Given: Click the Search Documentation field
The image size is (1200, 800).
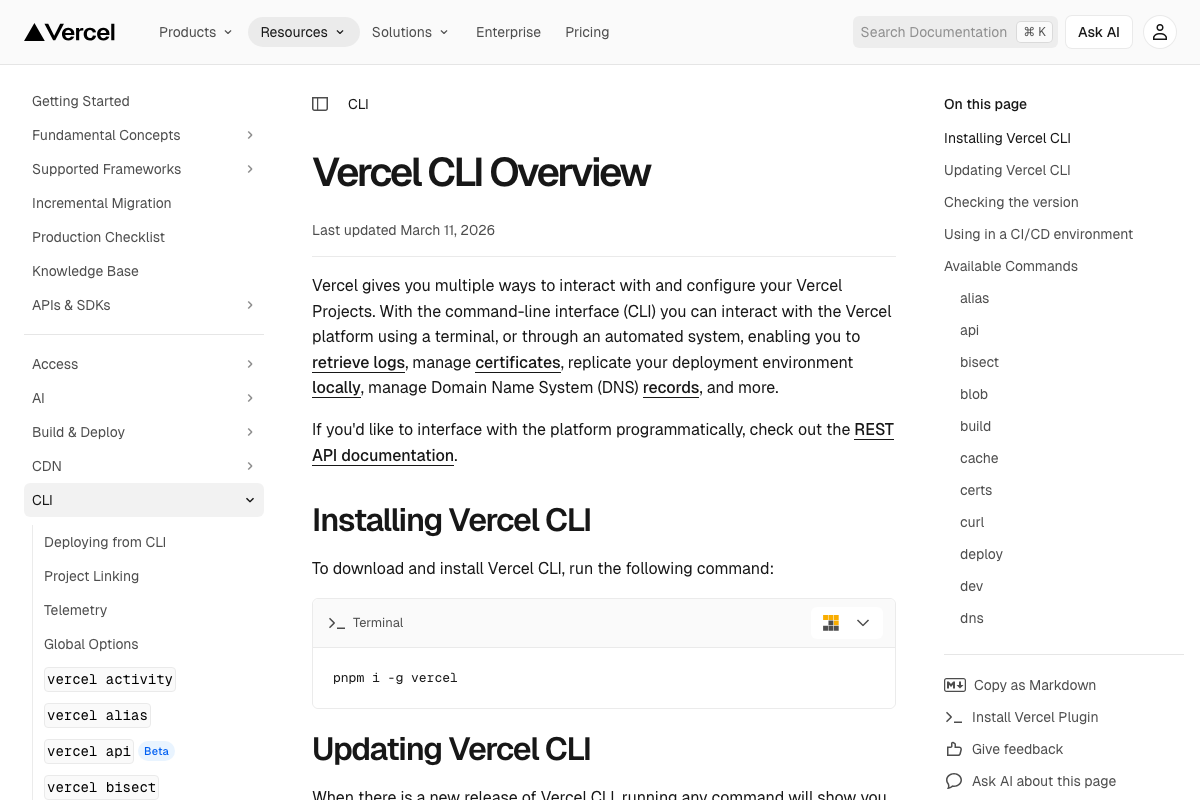Looking at the screenshot, I should click(x=955, y=32).
